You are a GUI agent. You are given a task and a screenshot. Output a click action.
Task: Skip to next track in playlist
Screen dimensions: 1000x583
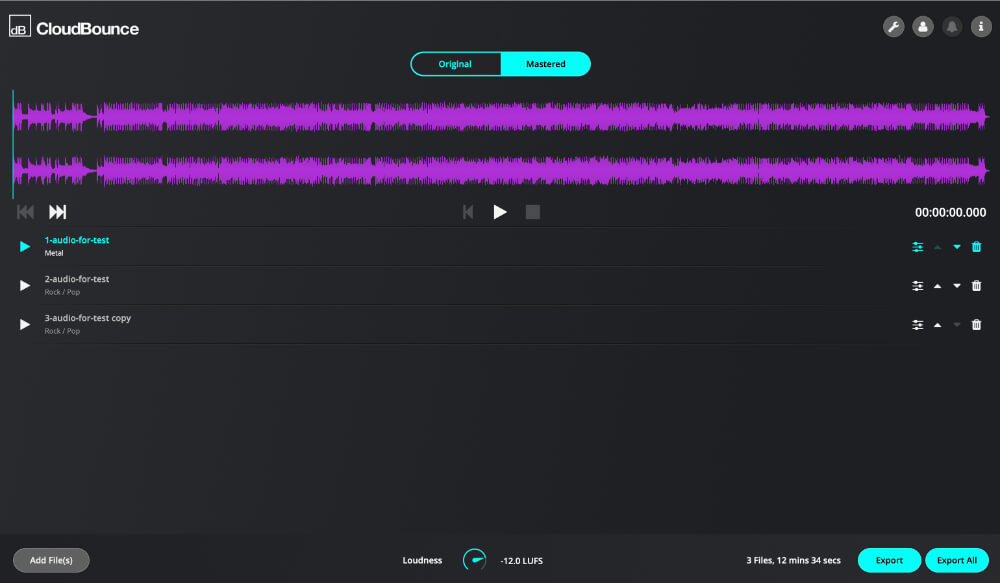coord(57,212)
